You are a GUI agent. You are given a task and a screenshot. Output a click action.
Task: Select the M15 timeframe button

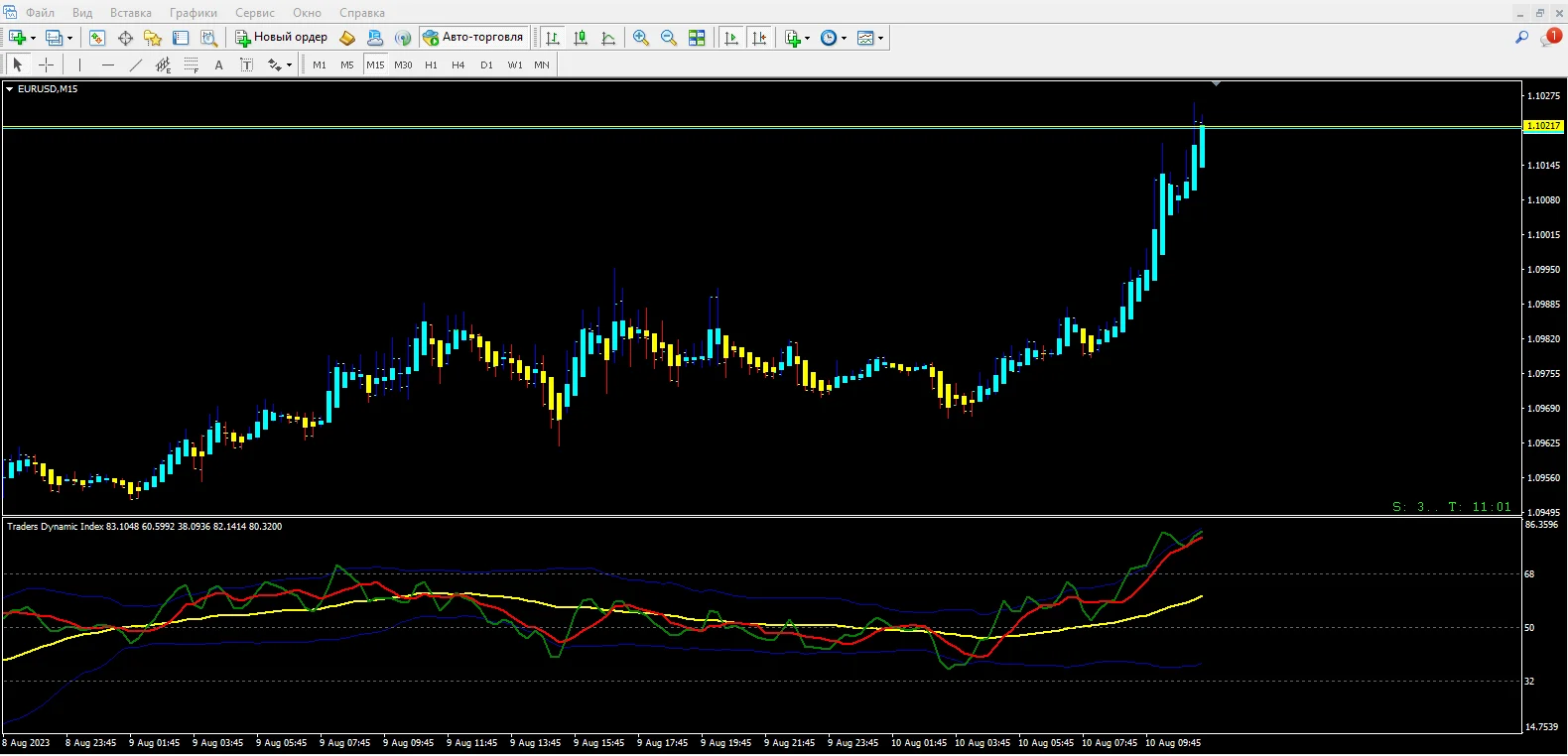click(375, 64)
